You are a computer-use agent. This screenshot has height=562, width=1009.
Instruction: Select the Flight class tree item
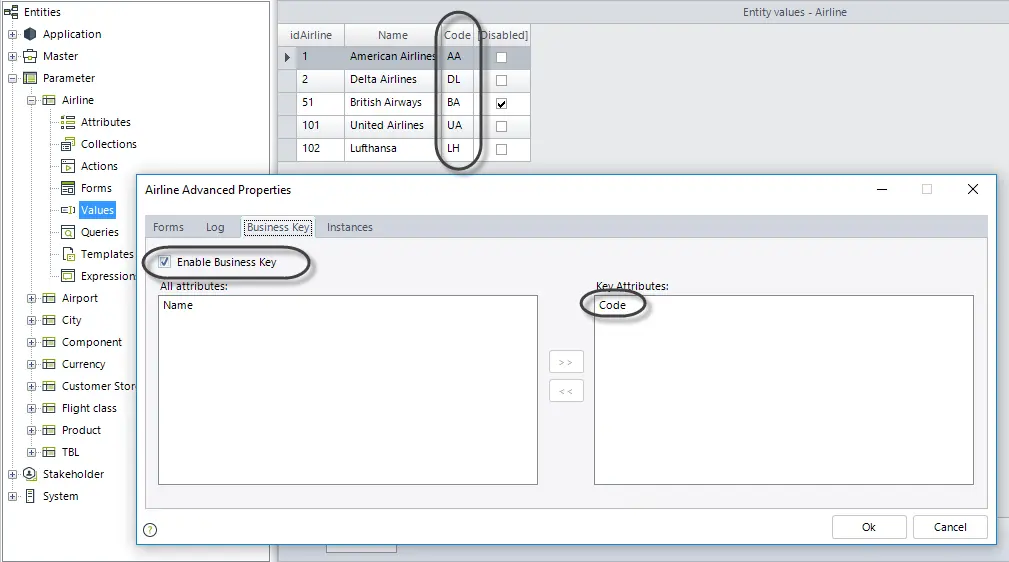tap(89, 408)
